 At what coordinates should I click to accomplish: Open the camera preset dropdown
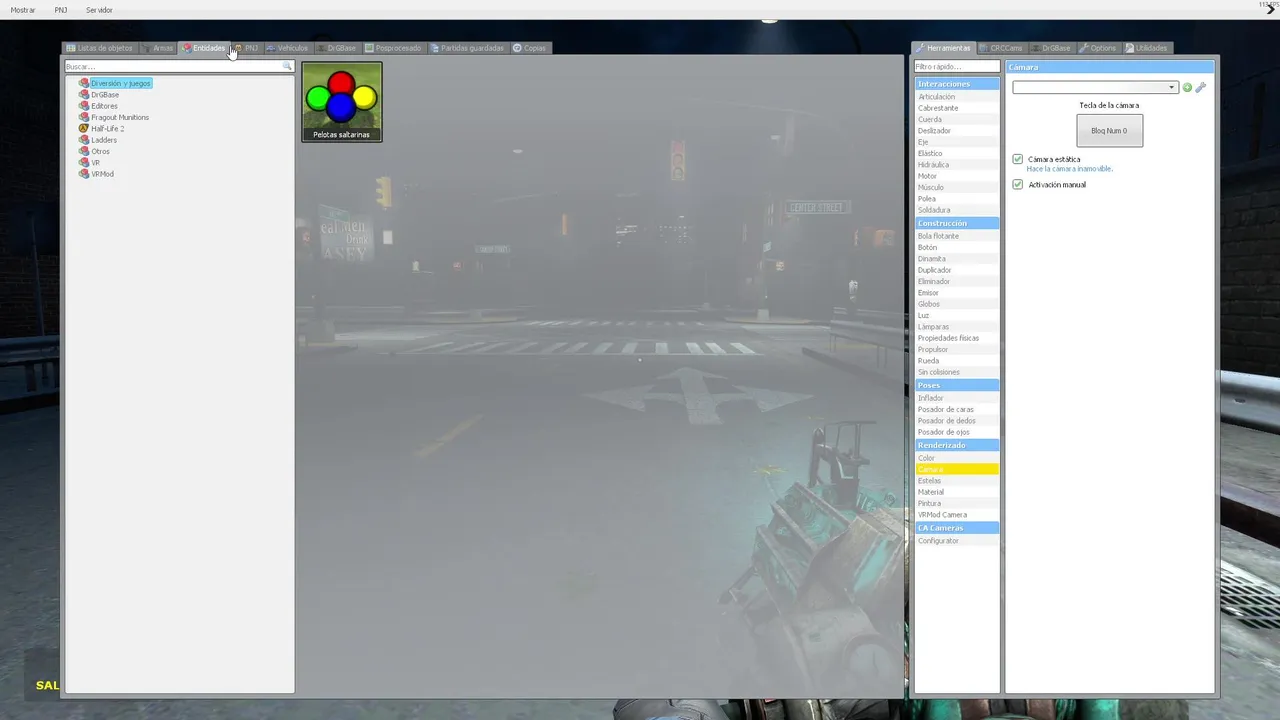(1095, 87)
